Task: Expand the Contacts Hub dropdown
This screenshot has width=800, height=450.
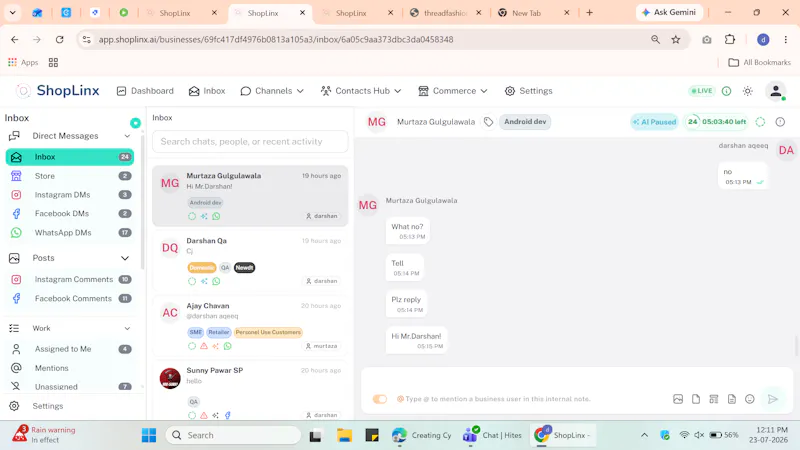Action: click(361, 91)
